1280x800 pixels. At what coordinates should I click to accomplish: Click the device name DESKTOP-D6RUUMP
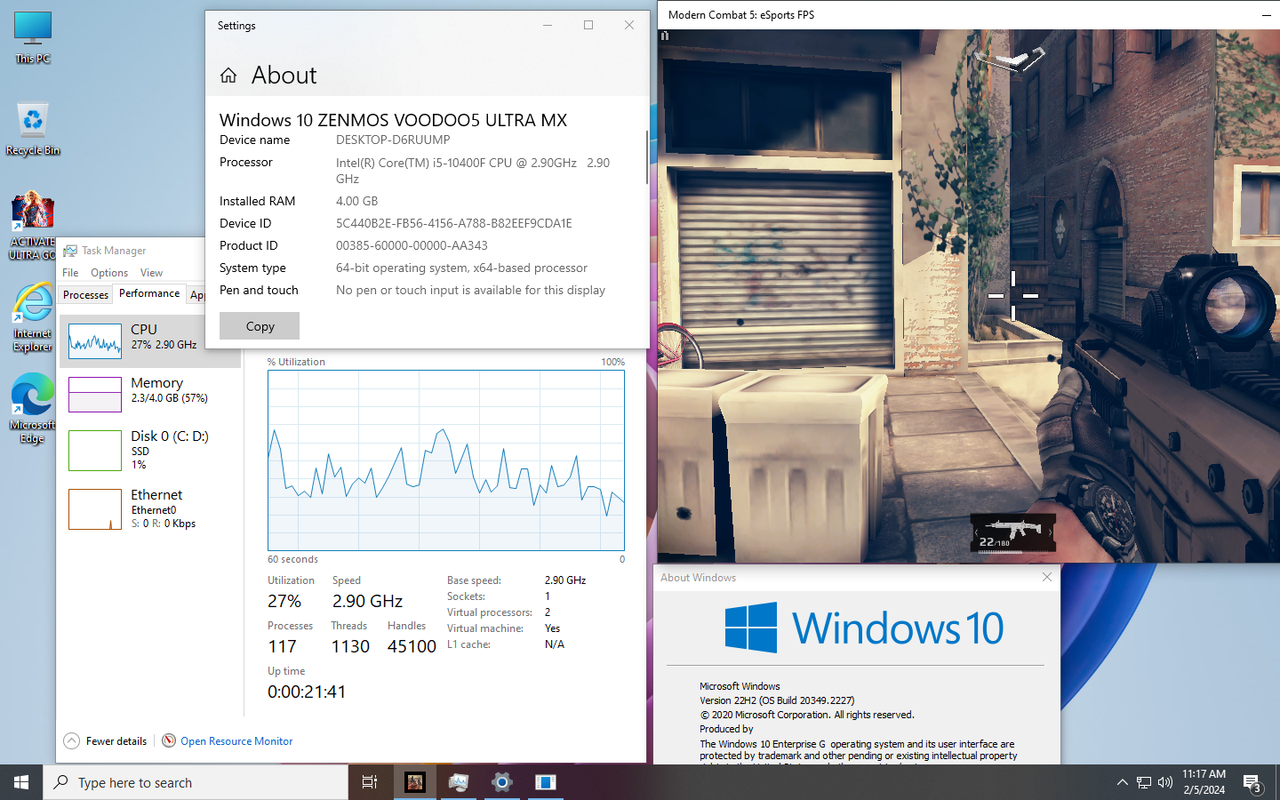[393, 140]
